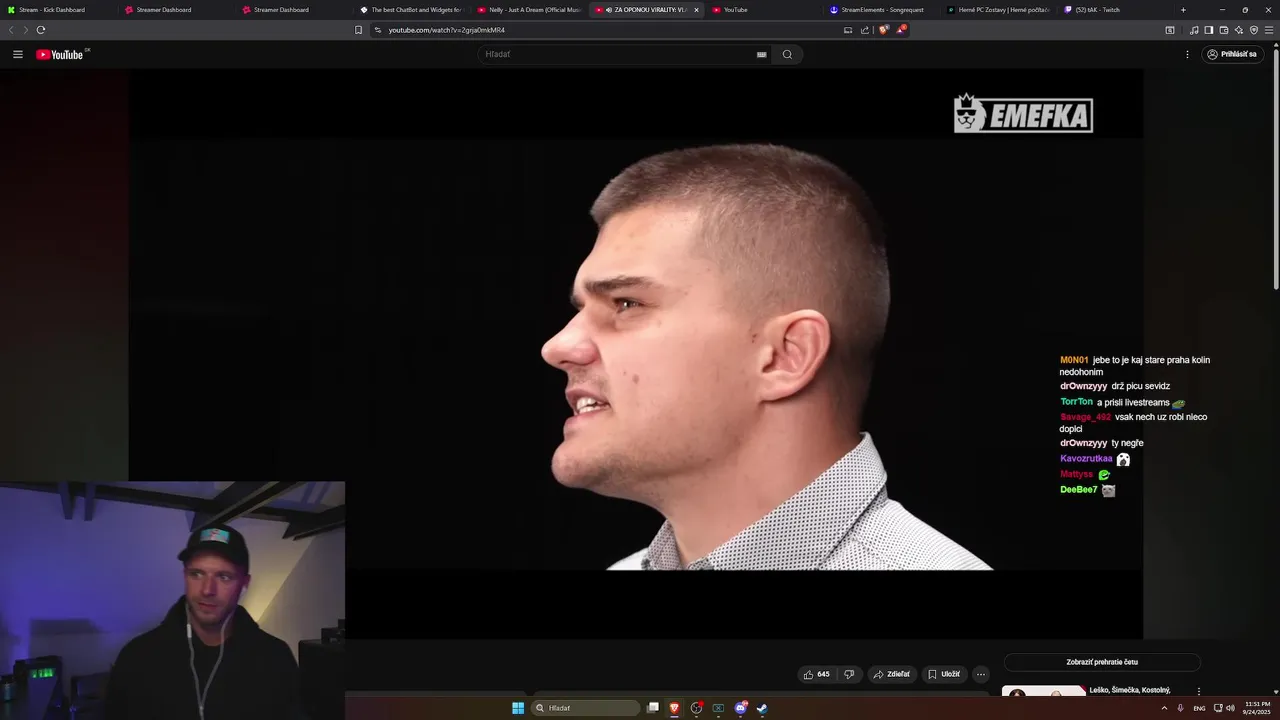Viewport: 1280px width, 720px height.
Task: Close the ZA OPONOU VIRALITY tab
Action: click(x=696, y=10)
